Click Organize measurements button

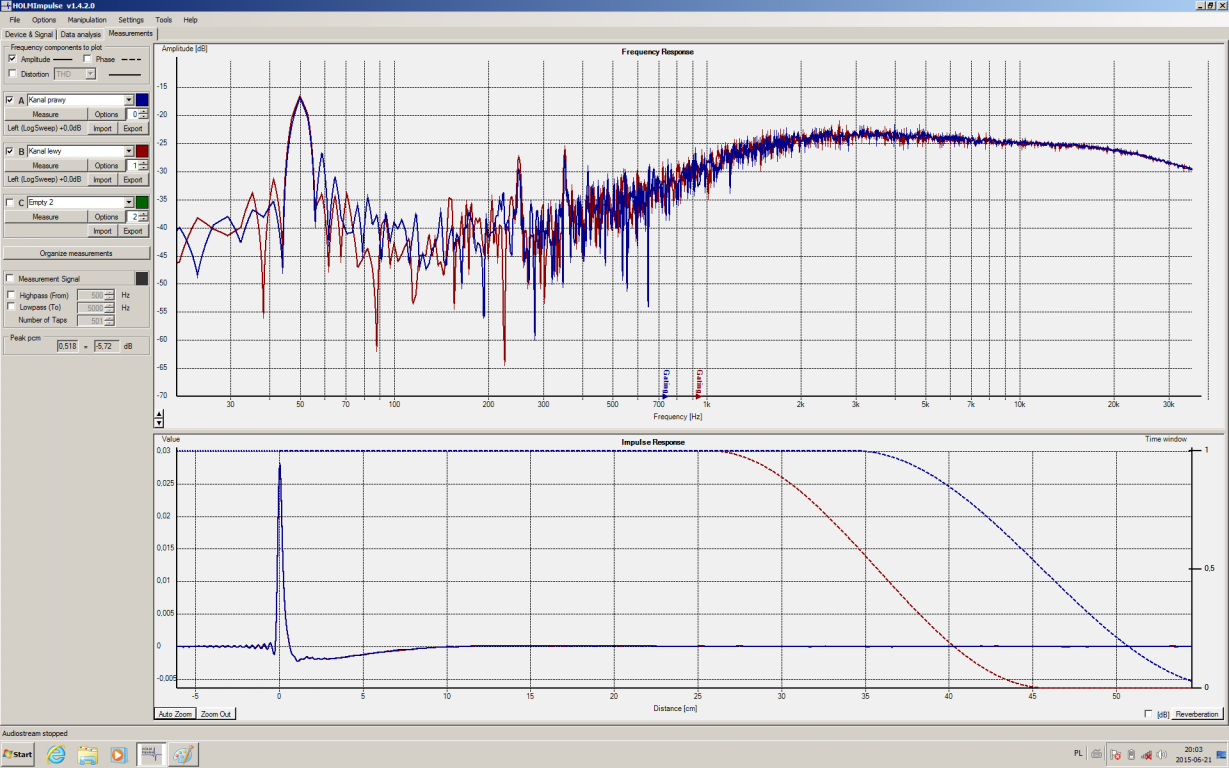click(76, 253)
